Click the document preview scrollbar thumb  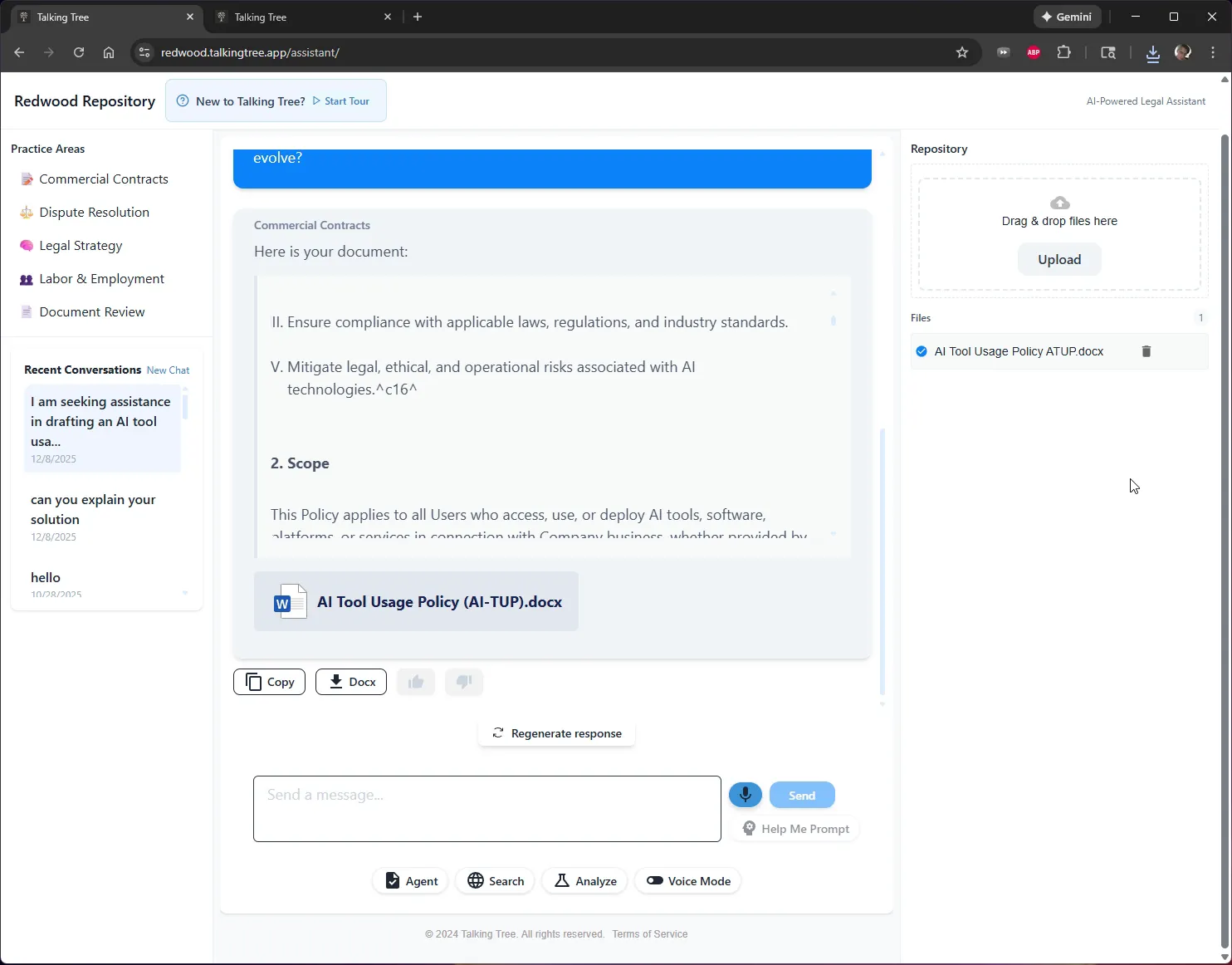(834, 321)
